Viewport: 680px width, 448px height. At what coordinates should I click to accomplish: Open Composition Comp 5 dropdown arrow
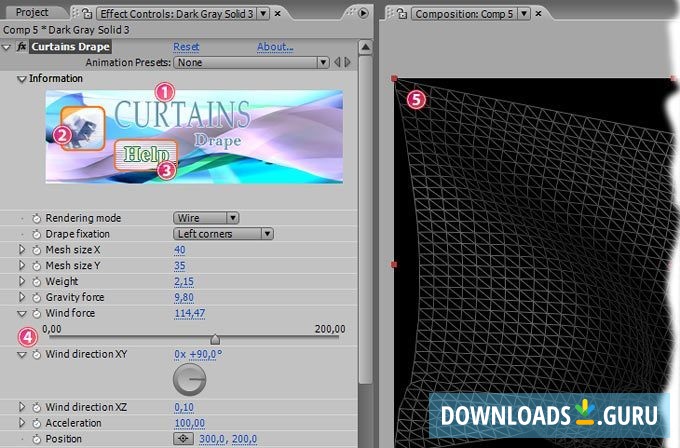pyautogui.click(x=524, y=14)
